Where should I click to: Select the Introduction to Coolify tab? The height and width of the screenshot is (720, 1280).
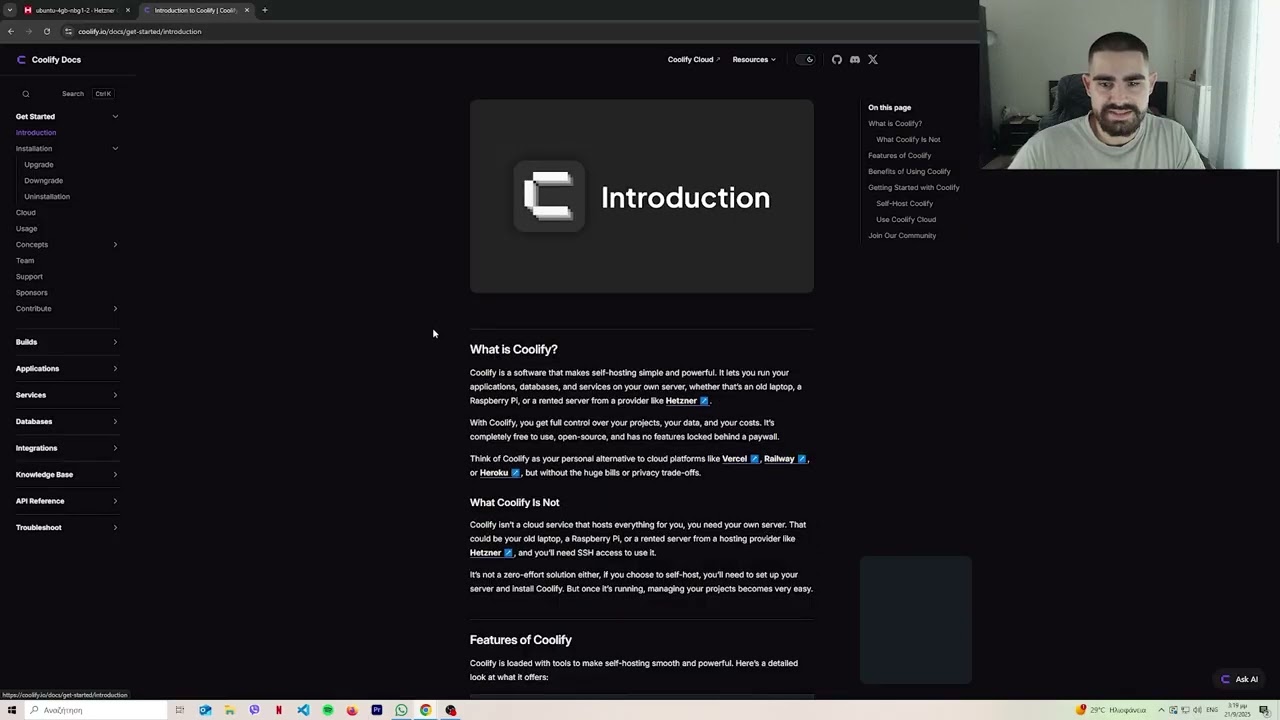(x=195, y=10)
